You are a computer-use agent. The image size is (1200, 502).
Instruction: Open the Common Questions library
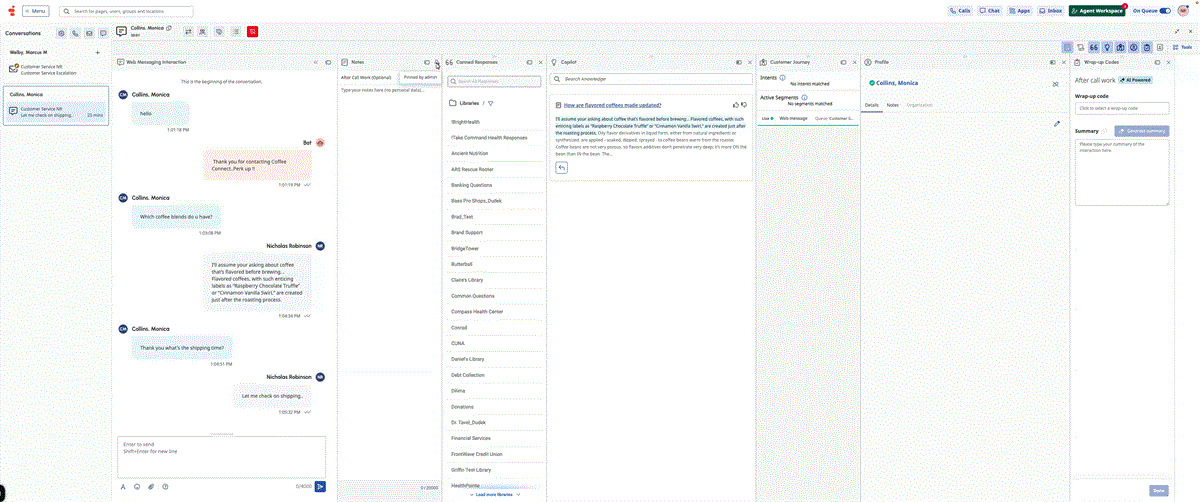[495, 296]
